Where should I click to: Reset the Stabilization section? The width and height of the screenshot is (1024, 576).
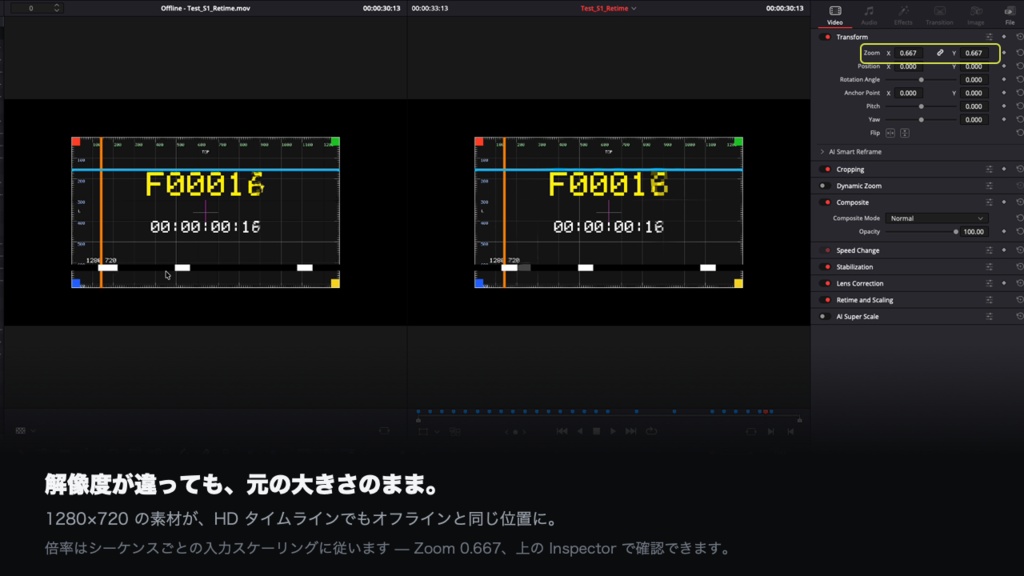[x=1019, y=267]
